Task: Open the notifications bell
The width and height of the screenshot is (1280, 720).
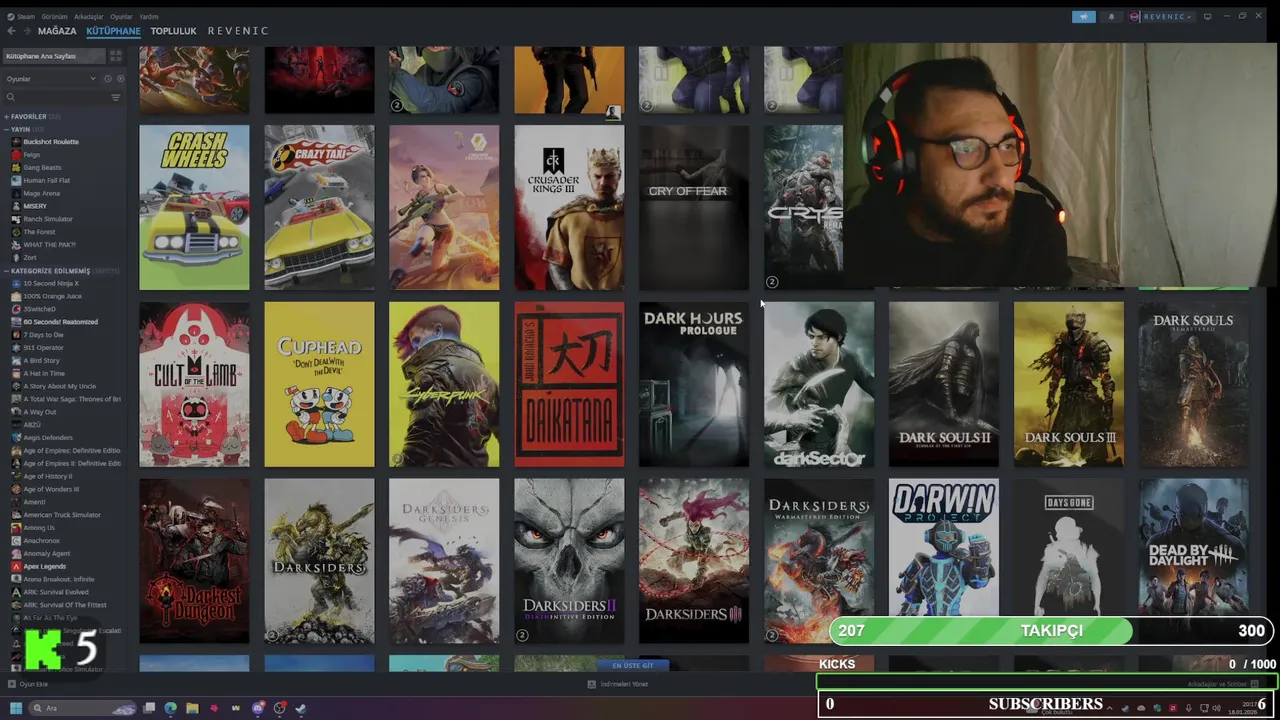Action: [x=1111, y=17]
